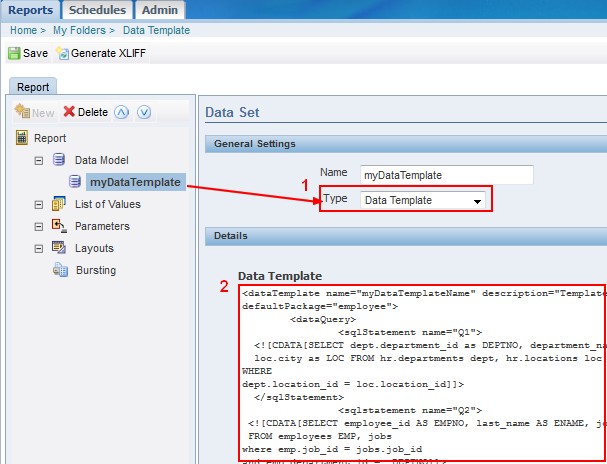Switch to the Schedules tab
The width and height of the screenshot is (607, 464).
98,10
